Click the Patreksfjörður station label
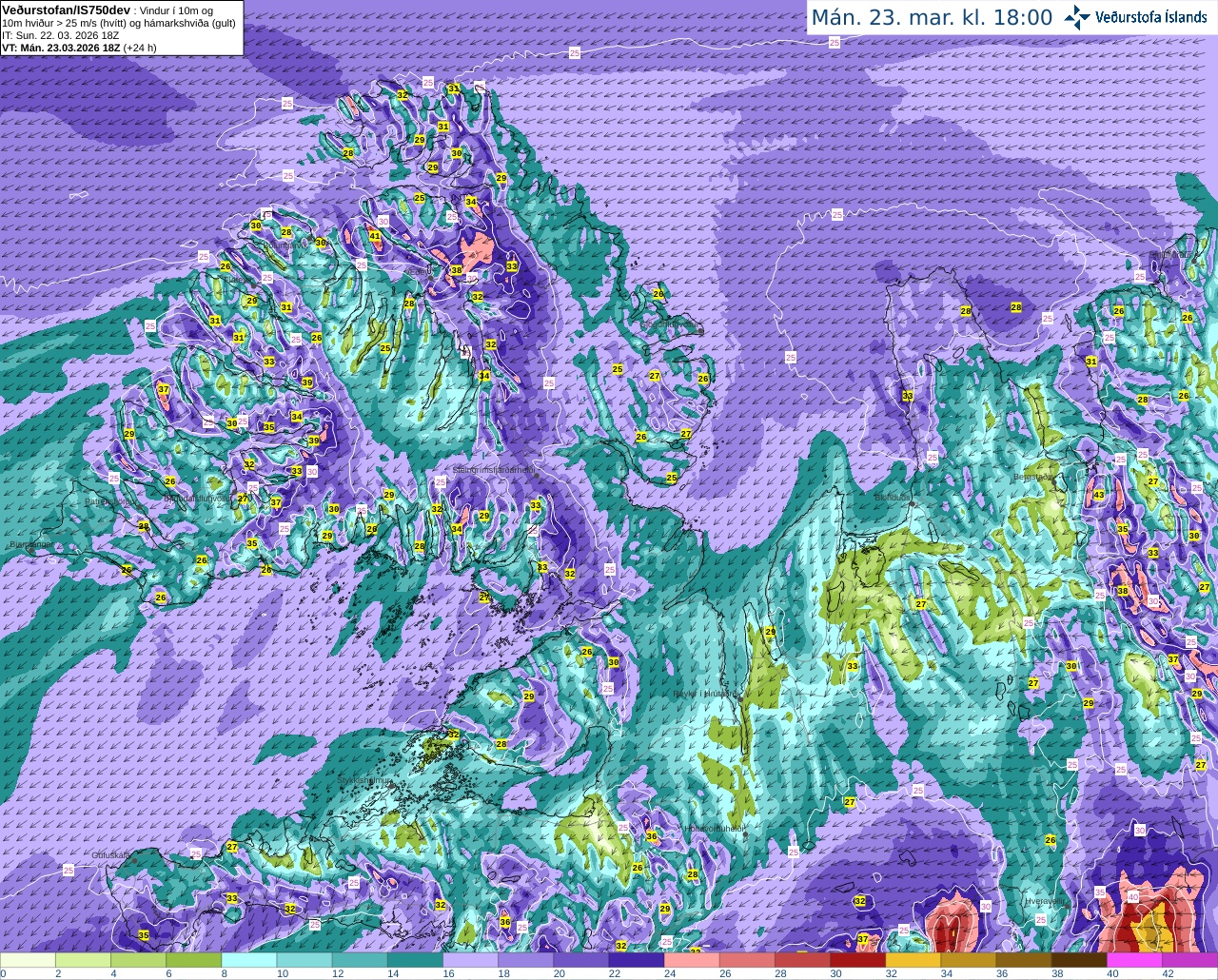1218x980 pixels. coord(110,501)
